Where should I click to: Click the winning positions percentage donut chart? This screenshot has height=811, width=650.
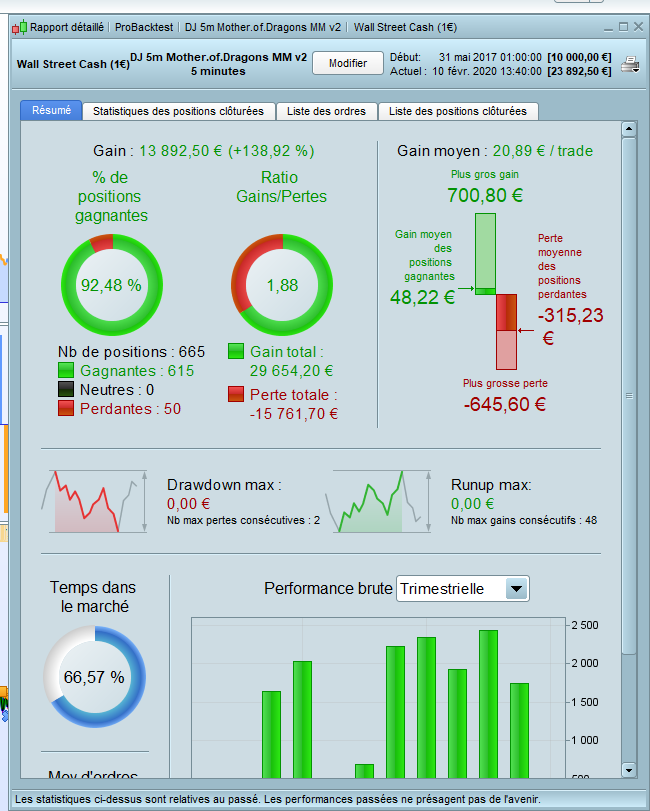point(112,285)
